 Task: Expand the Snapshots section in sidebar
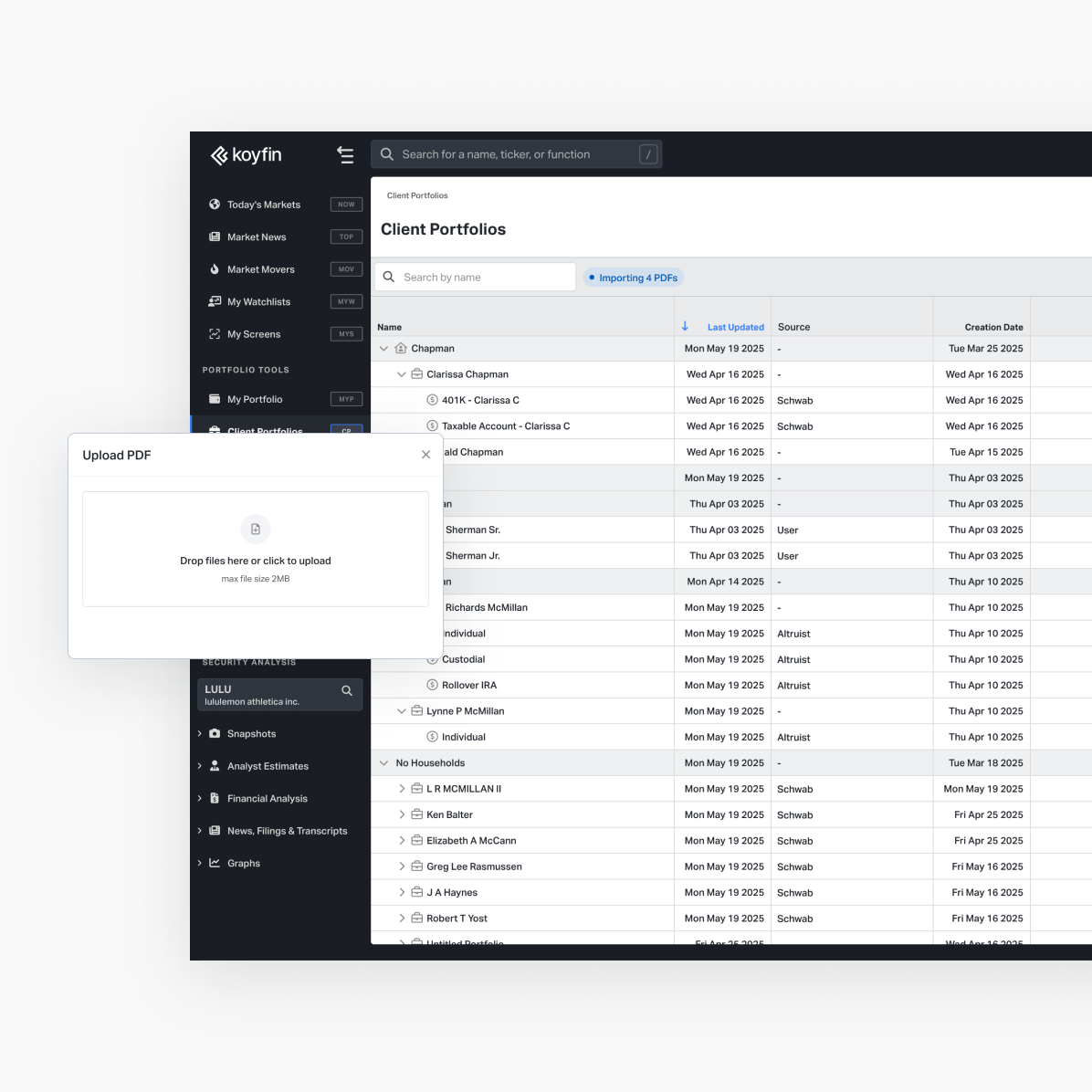click(x=200, y=734)
